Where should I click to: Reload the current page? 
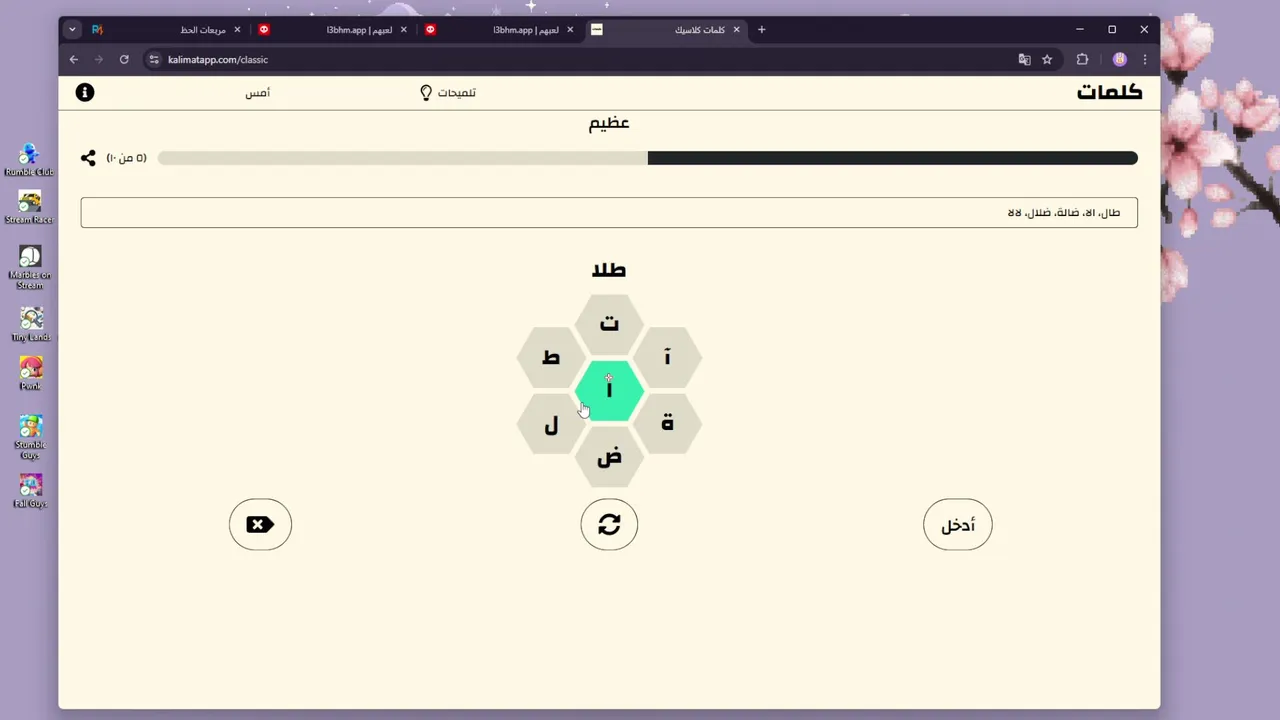(124, 59)
